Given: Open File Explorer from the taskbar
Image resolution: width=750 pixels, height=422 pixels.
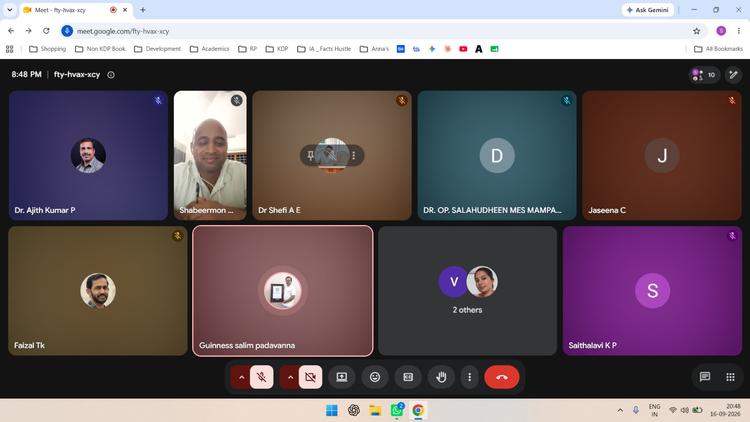Looking at the screenshot, I should (375, 410).
